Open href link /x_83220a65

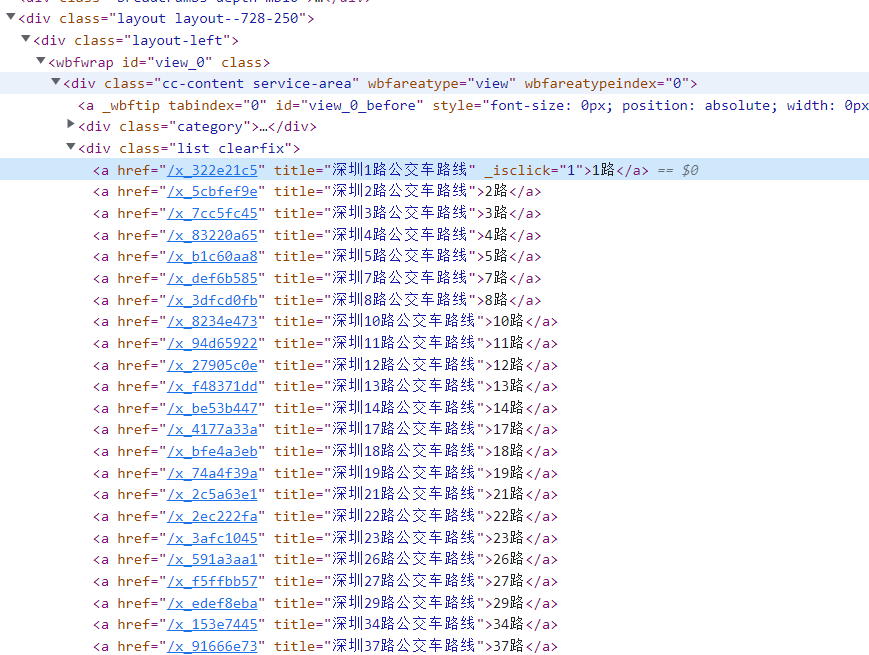212,235
